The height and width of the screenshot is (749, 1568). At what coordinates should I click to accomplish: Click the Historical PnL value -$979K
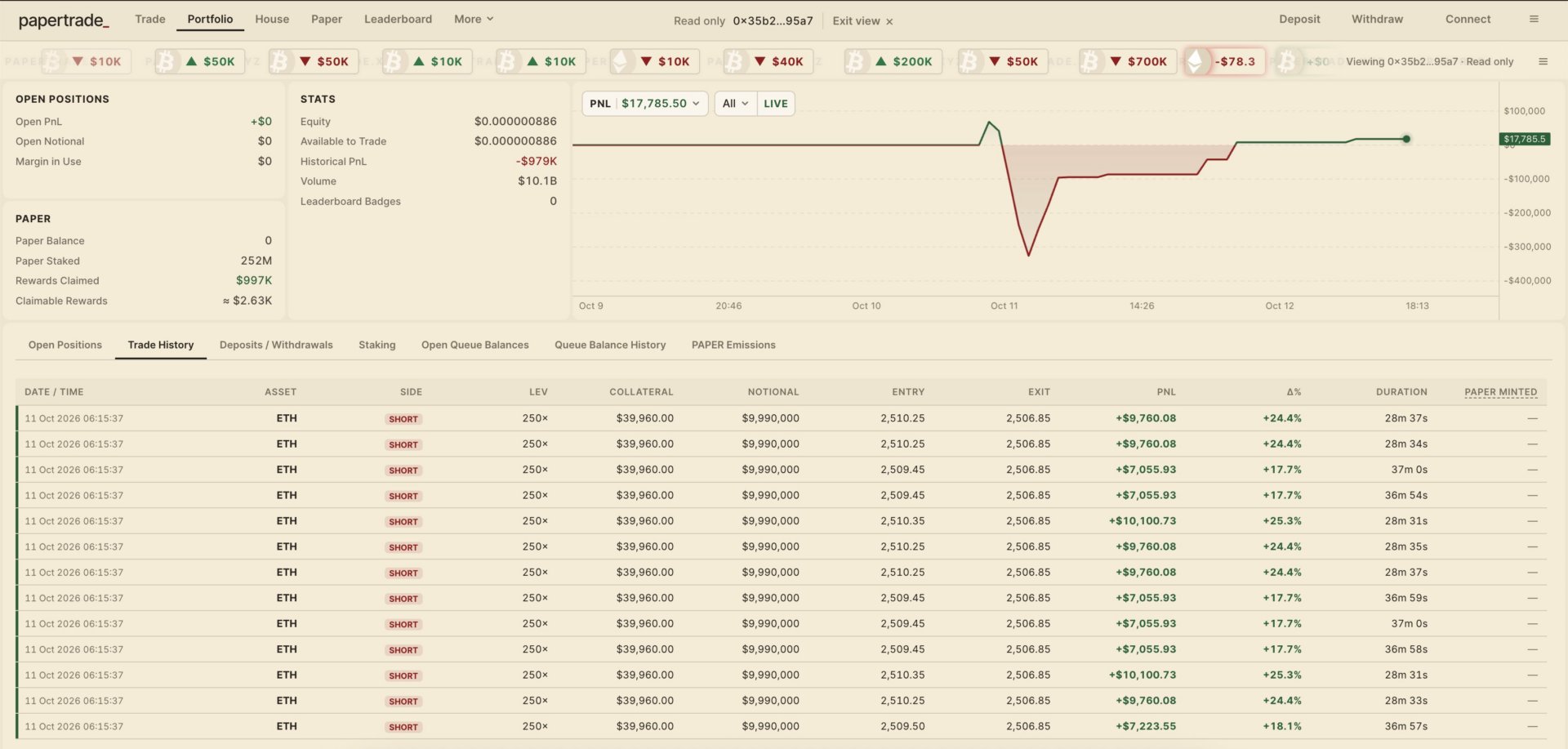click(537, 161)
